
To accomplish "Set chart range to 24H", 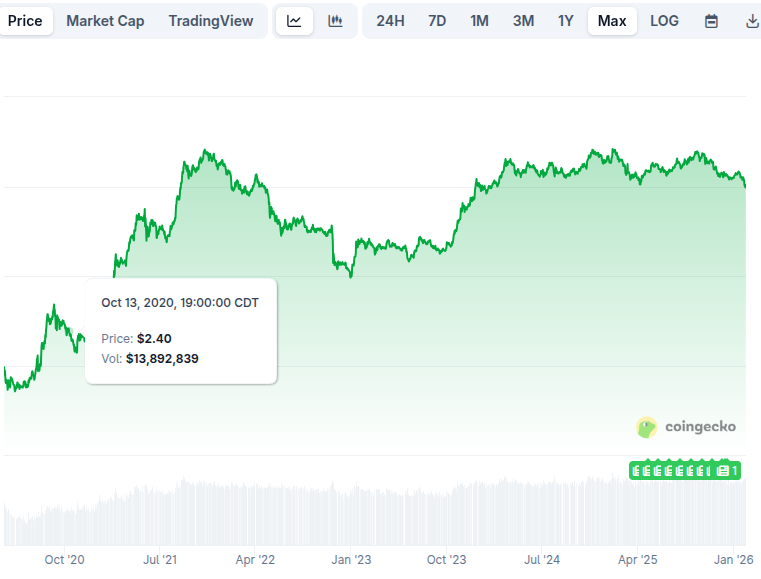I will pos(390,21).
